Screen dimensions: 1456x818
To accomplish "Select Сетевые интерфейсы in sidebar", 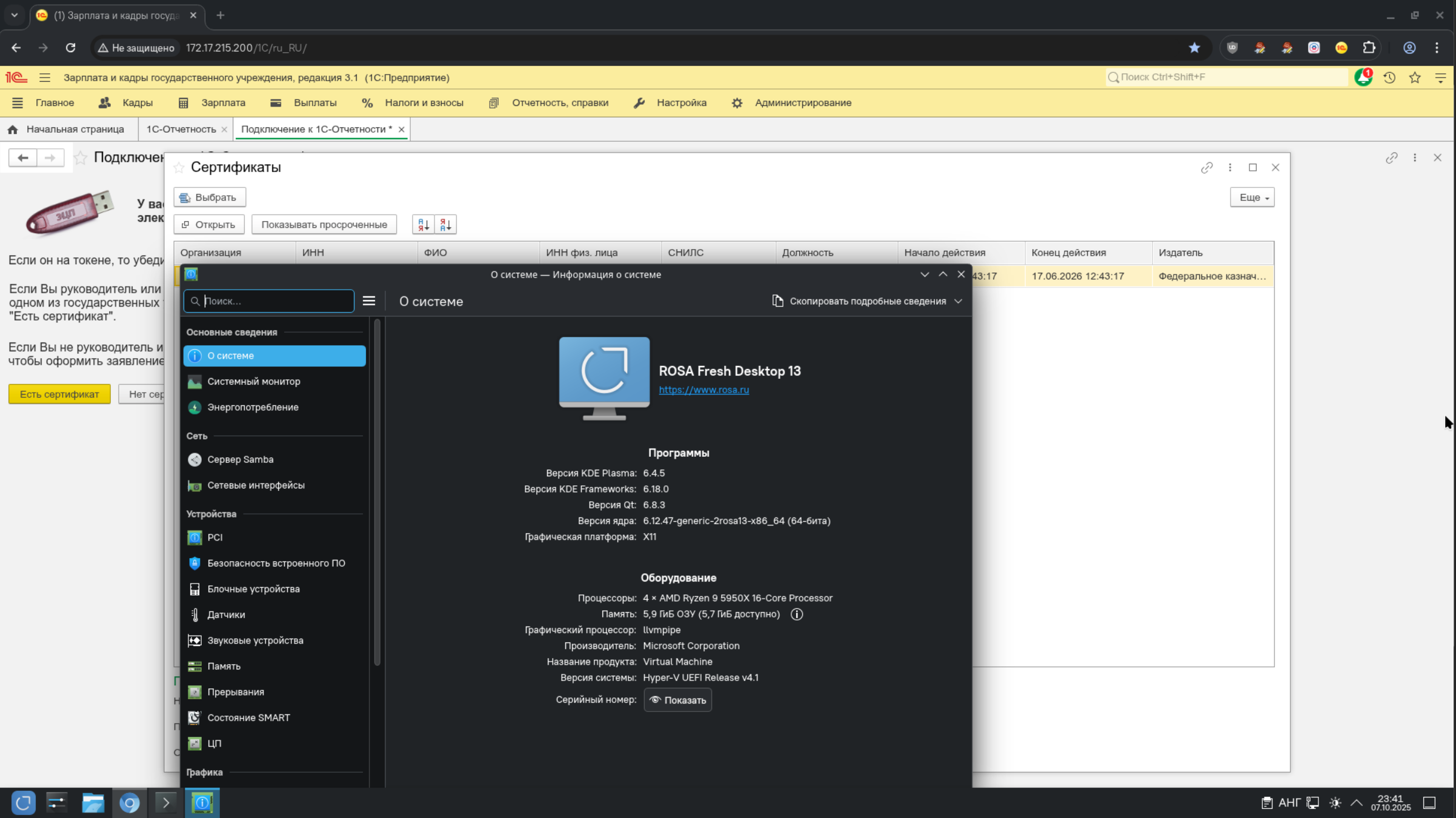I will 255,485.
